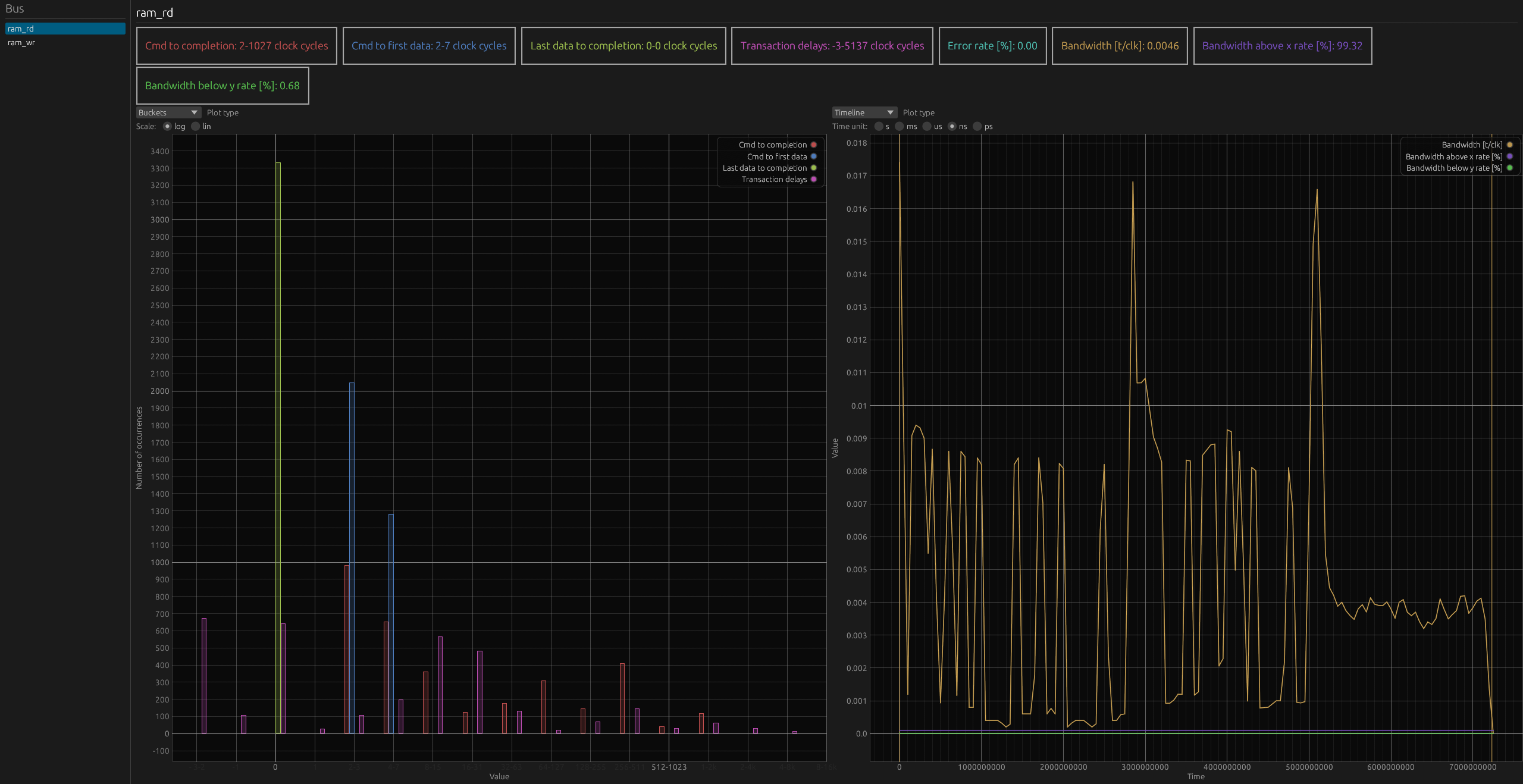Toggle Cmd to completion legend marker
This screenshot has height=784, width=1523.
point(813,145)
